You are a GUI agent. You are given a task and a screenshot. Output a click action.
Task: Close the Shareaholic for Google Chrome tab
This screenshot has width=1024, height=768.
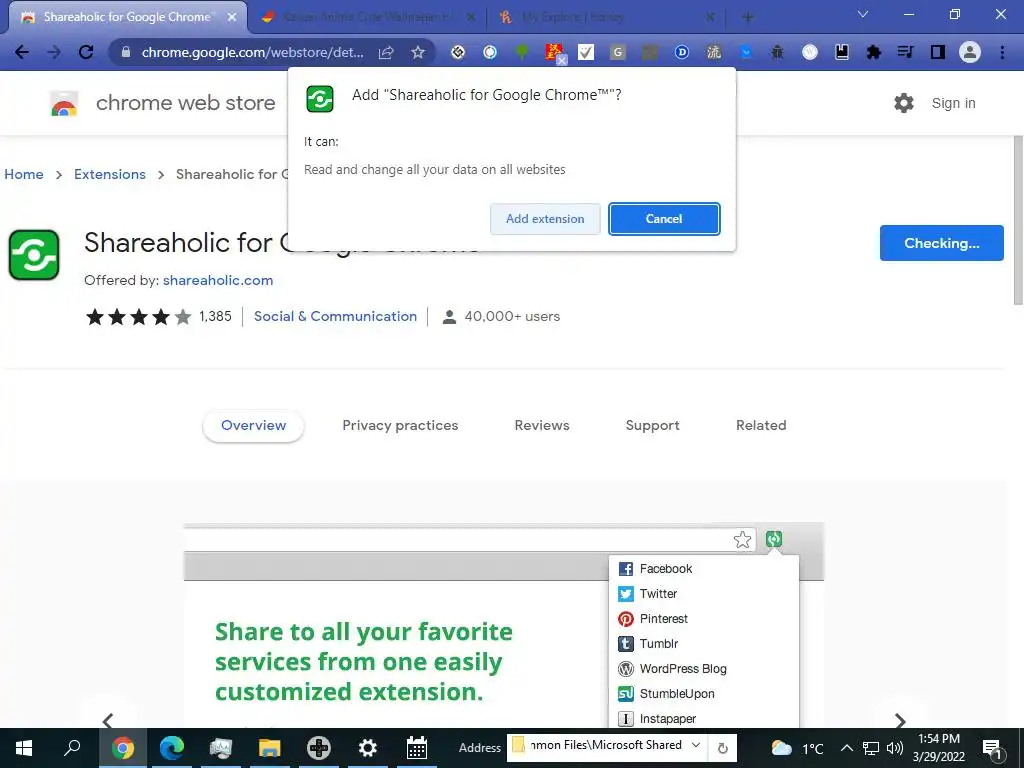(x=232, y=17)
